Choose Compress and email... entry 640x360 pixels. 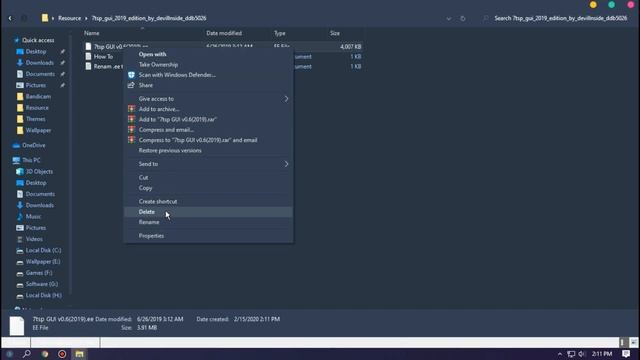[166, 130]
